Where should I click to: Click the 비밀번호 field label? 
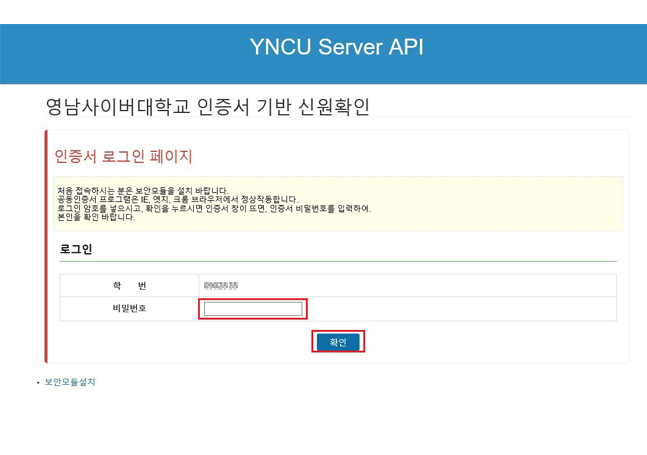[x=129, y=309]
